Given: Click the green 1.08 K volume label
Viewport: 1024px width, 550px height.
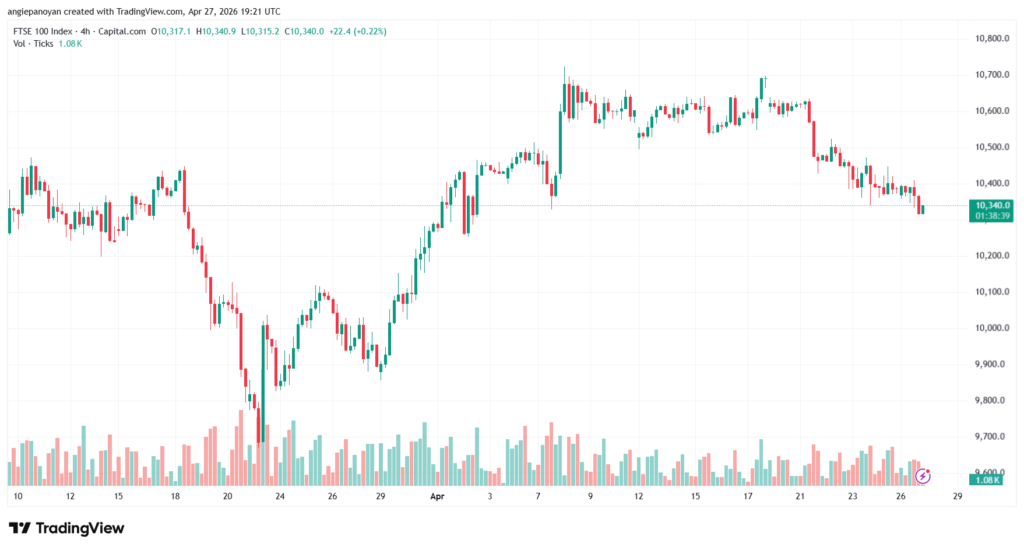Looking at the screenshot, I should click(x=988, y=480).
